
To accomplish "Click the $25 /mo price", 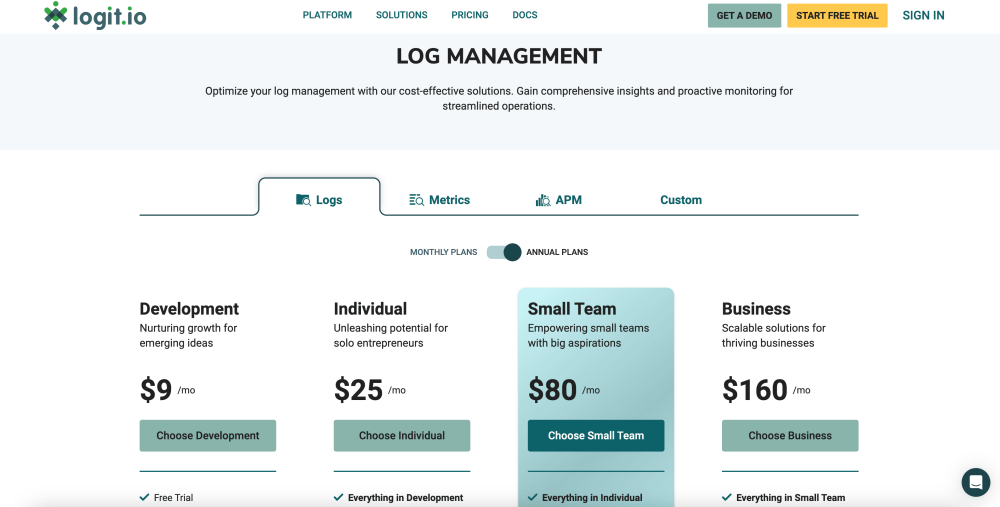I will click(370, 390).
